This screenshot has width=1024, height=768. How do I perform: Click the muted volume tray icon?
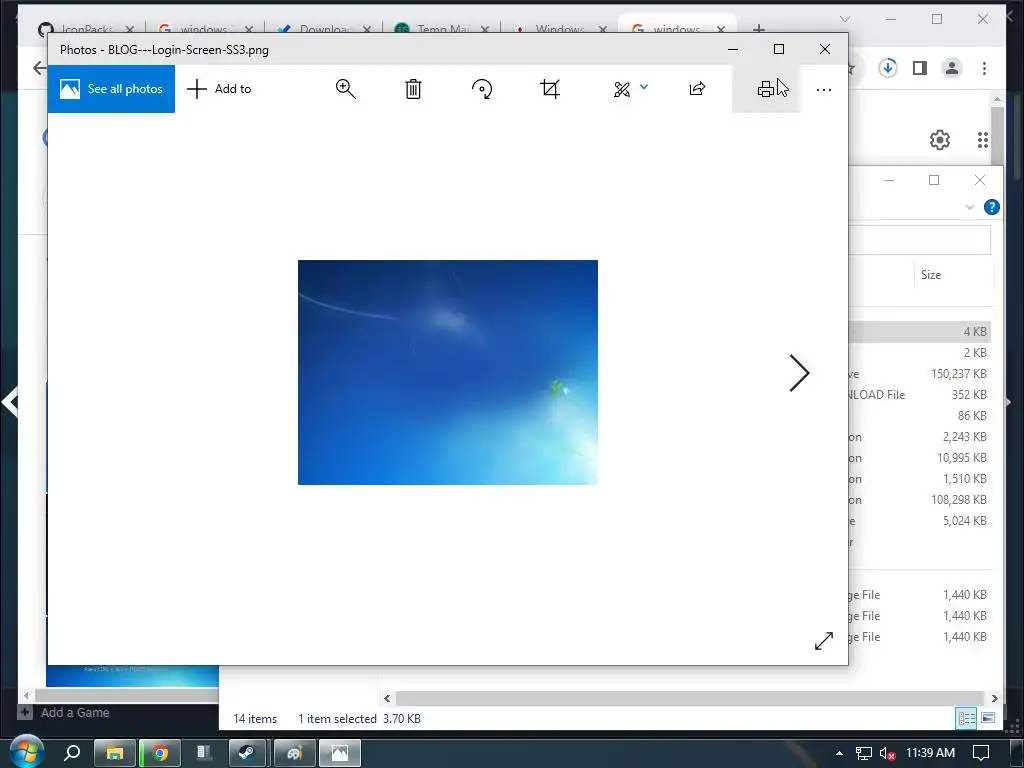[887, 753]
